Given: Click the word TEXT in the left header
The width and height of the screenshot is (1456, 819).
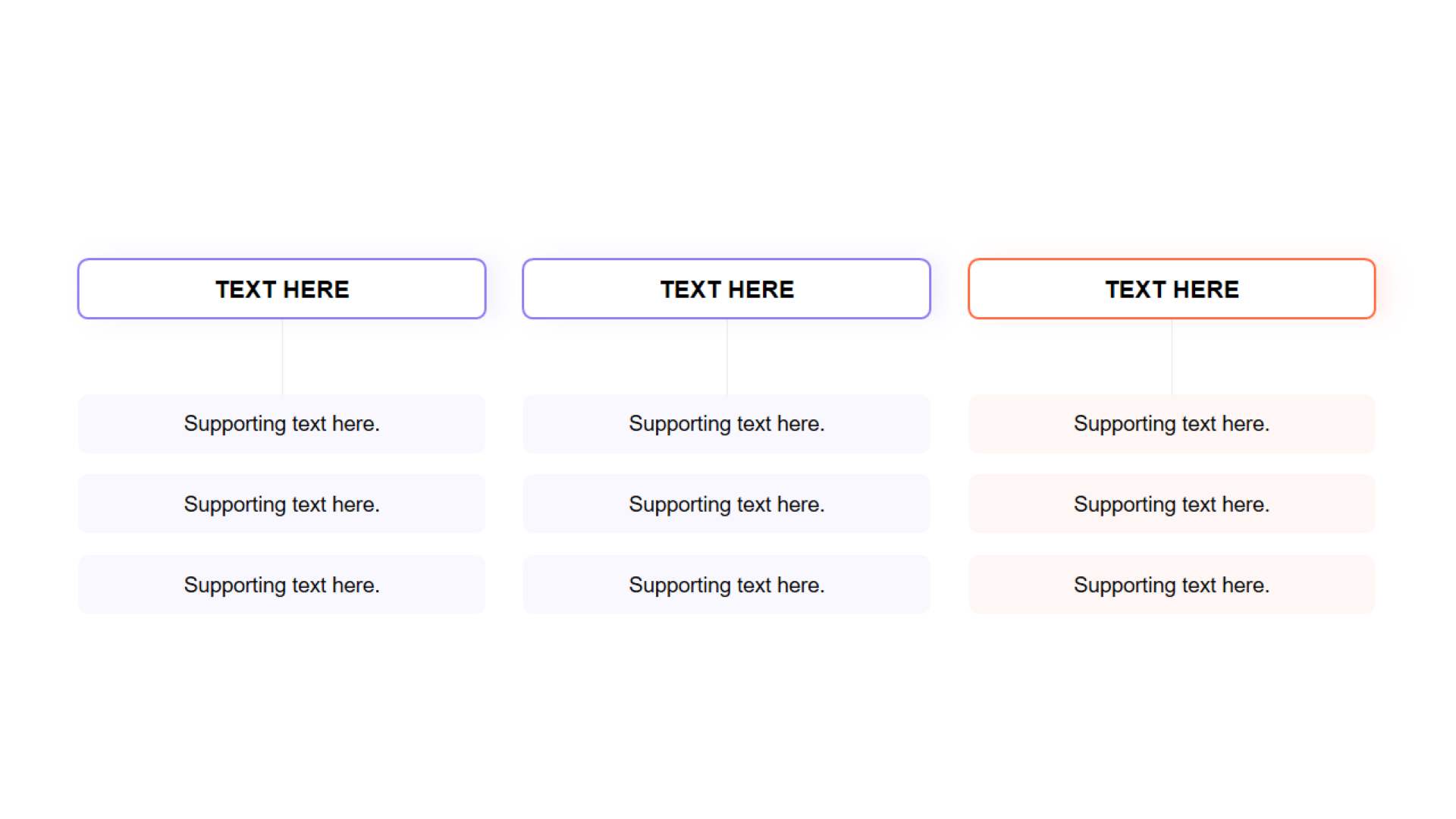Looking at the screenshot, I should [246, 290].
